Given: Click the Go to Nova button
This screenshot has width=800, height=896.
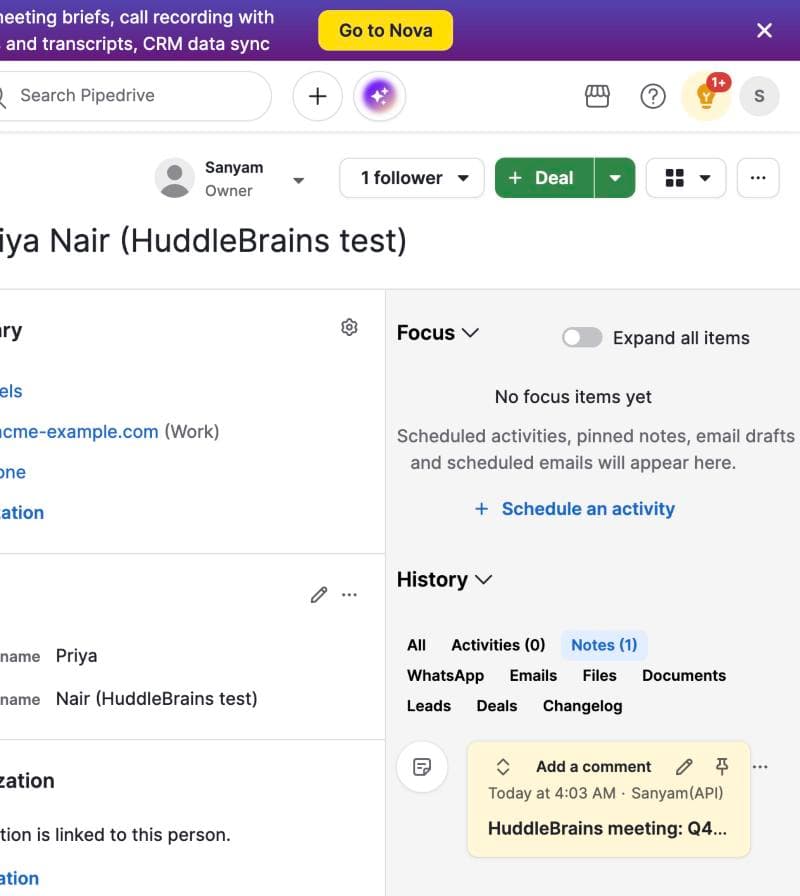Looking at the screenshot, I should [386, 30].
